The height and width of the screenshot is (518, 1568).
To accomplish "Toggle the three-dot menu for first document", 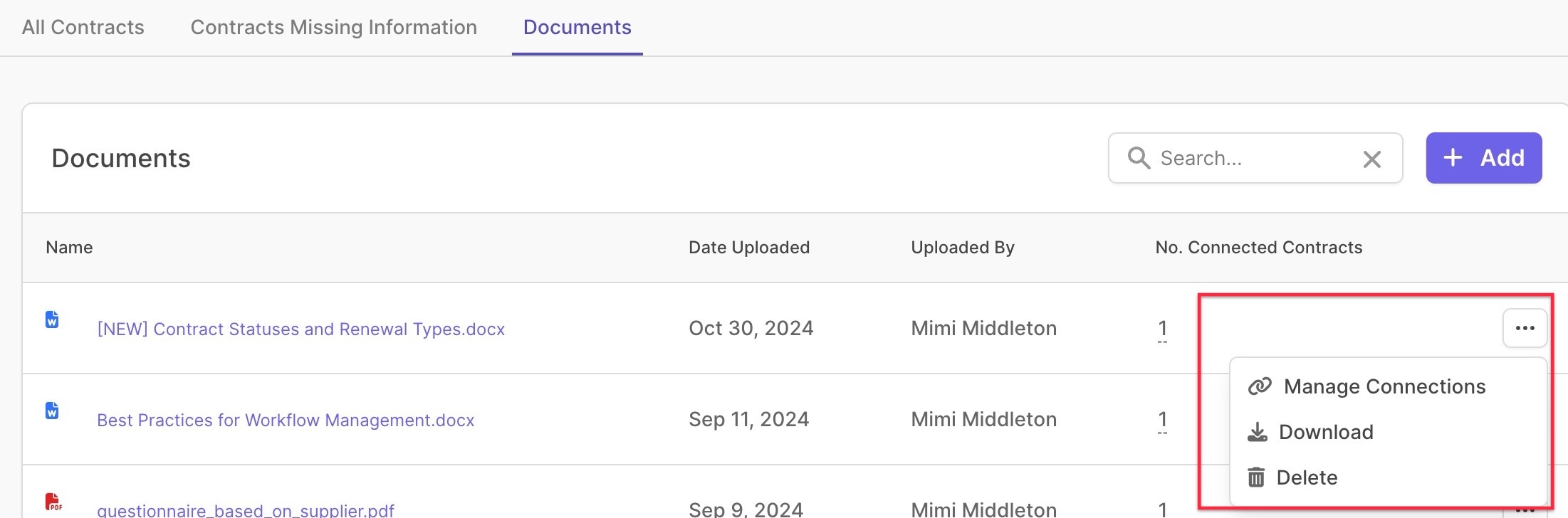I will click(x=1525, y=328).
